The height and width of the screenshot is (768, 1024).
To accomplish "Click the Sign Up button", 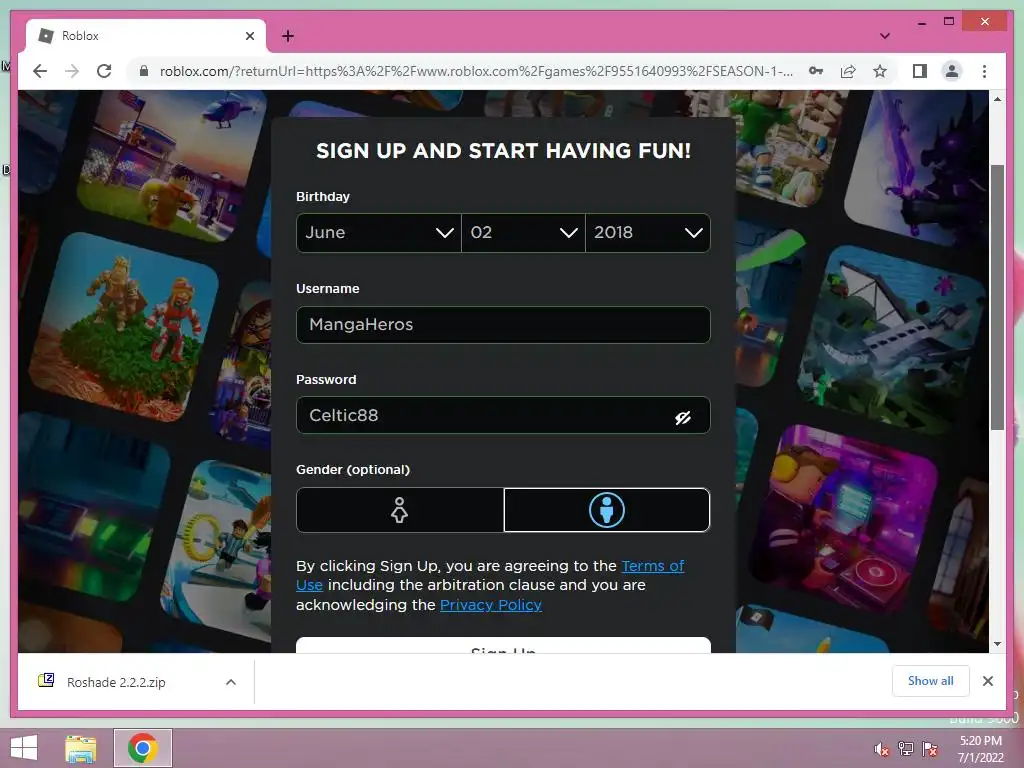I will coord(503,645).
